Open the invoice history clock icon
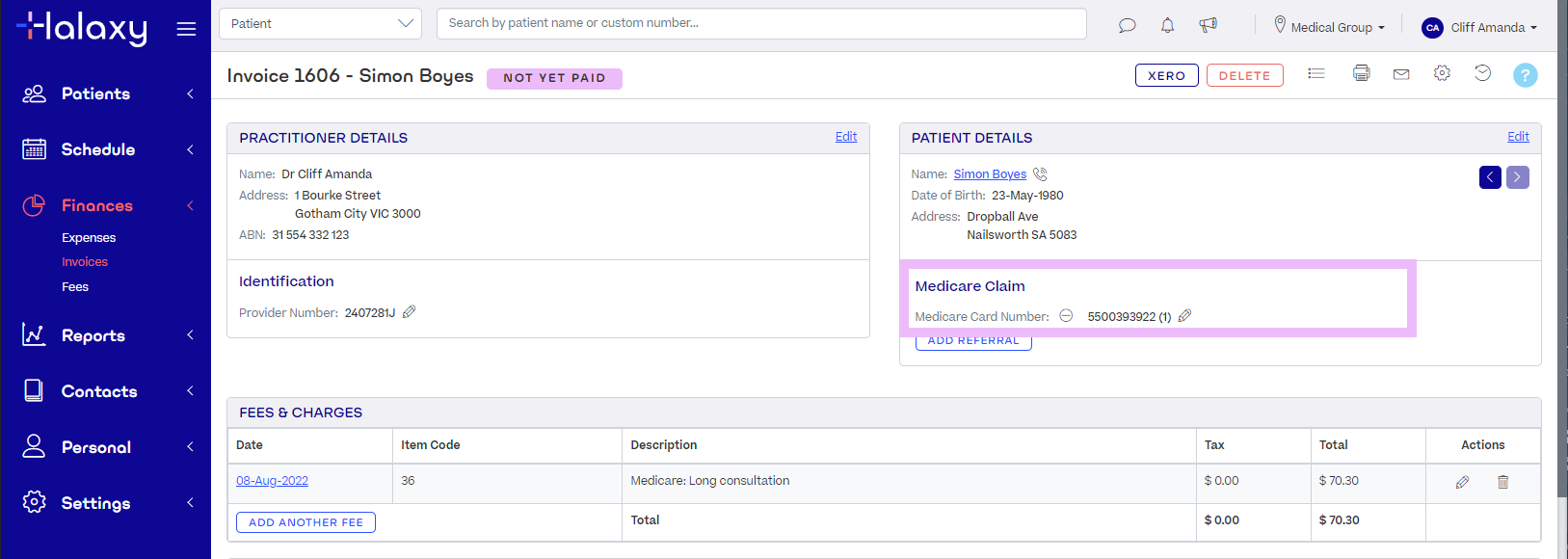This screenshot has width=1568, height=559. pyautogui.click(x=1482, y=73)
